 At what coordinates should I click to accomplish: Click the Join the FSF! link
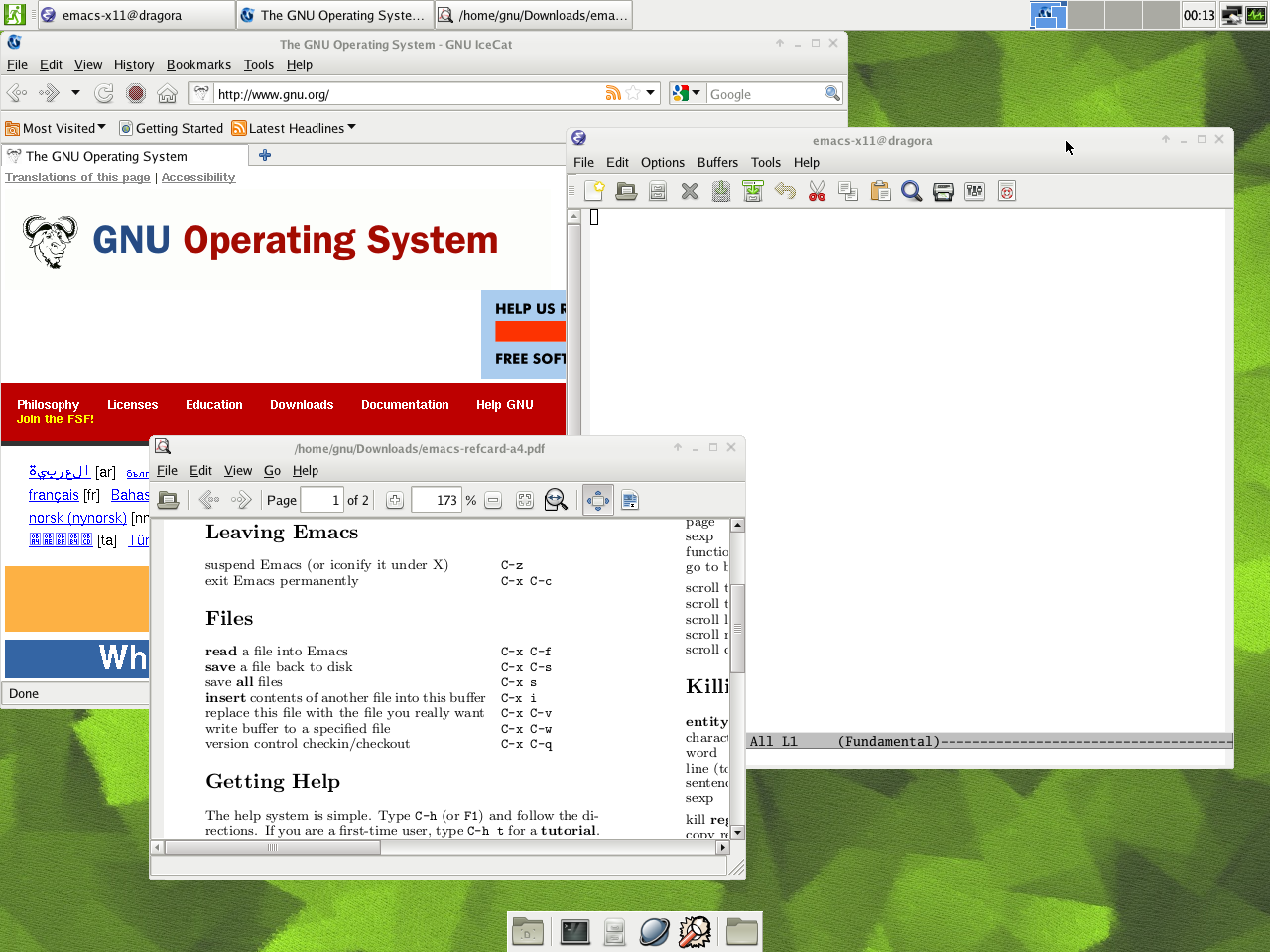56,418
